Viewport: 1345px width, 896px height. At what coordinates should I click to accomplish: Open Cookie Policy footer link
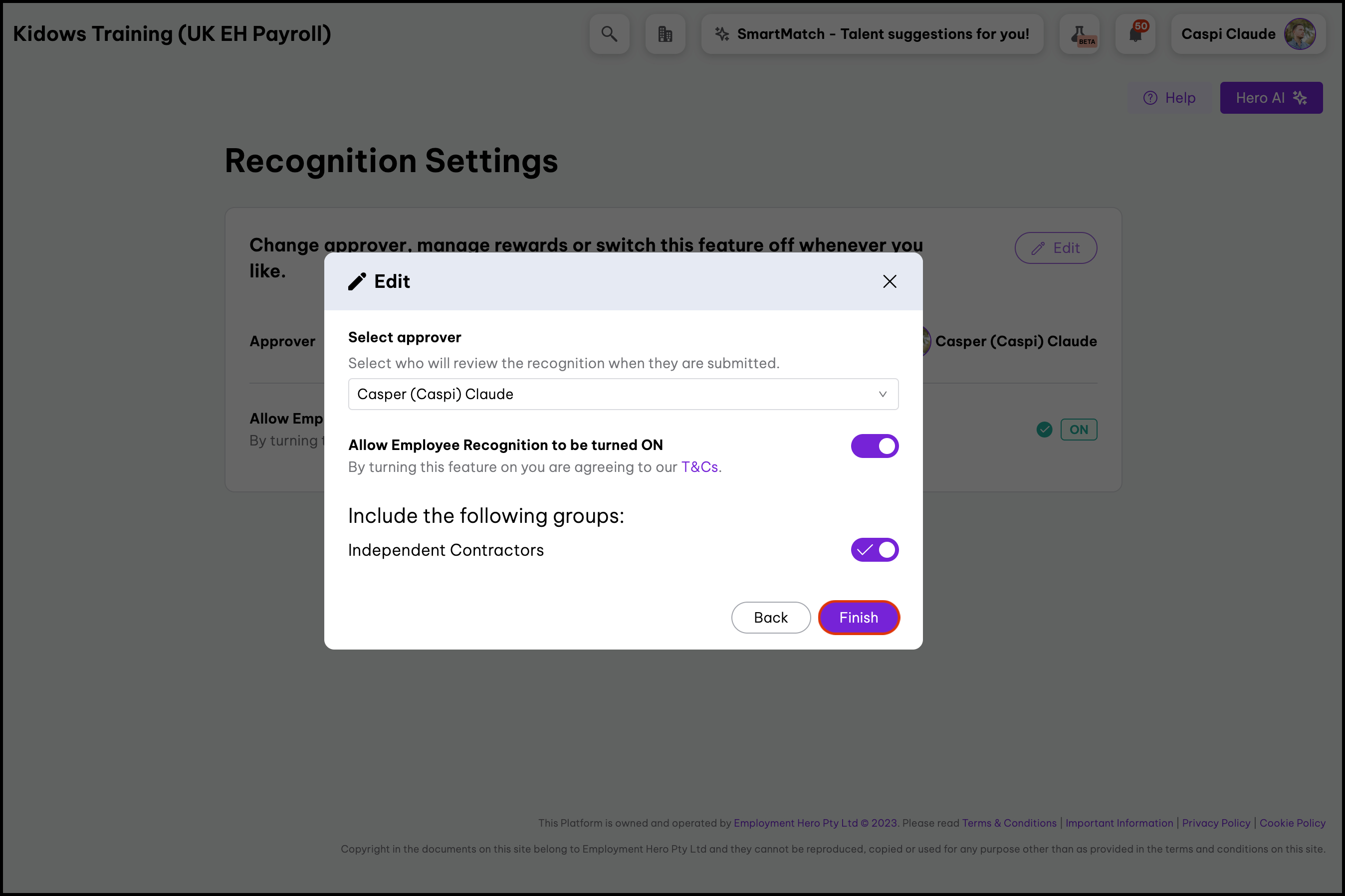[1293, 823]
